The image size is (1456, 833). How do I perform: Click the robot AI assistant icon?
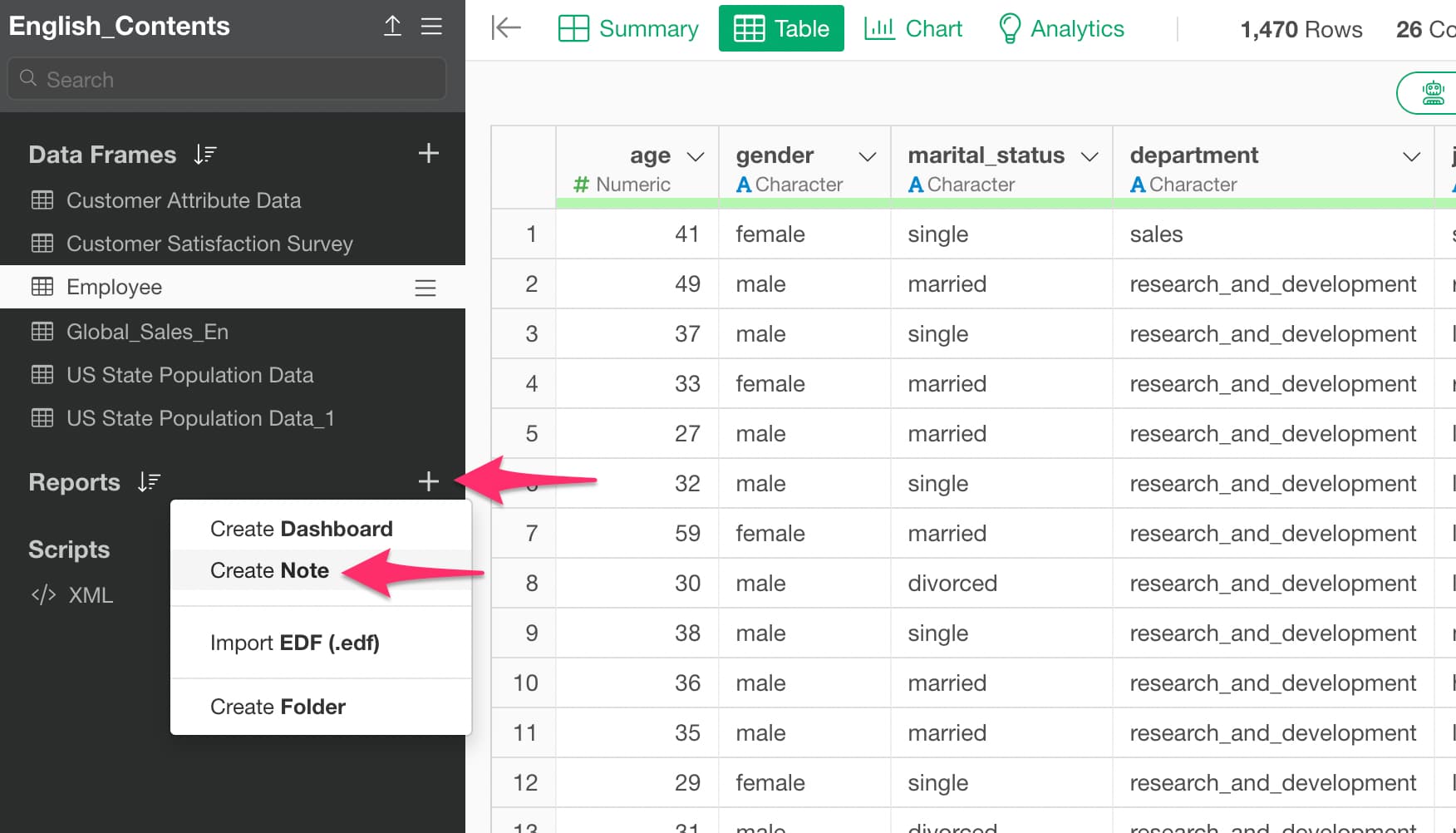pyautogui.click(x=1433, y=92)
